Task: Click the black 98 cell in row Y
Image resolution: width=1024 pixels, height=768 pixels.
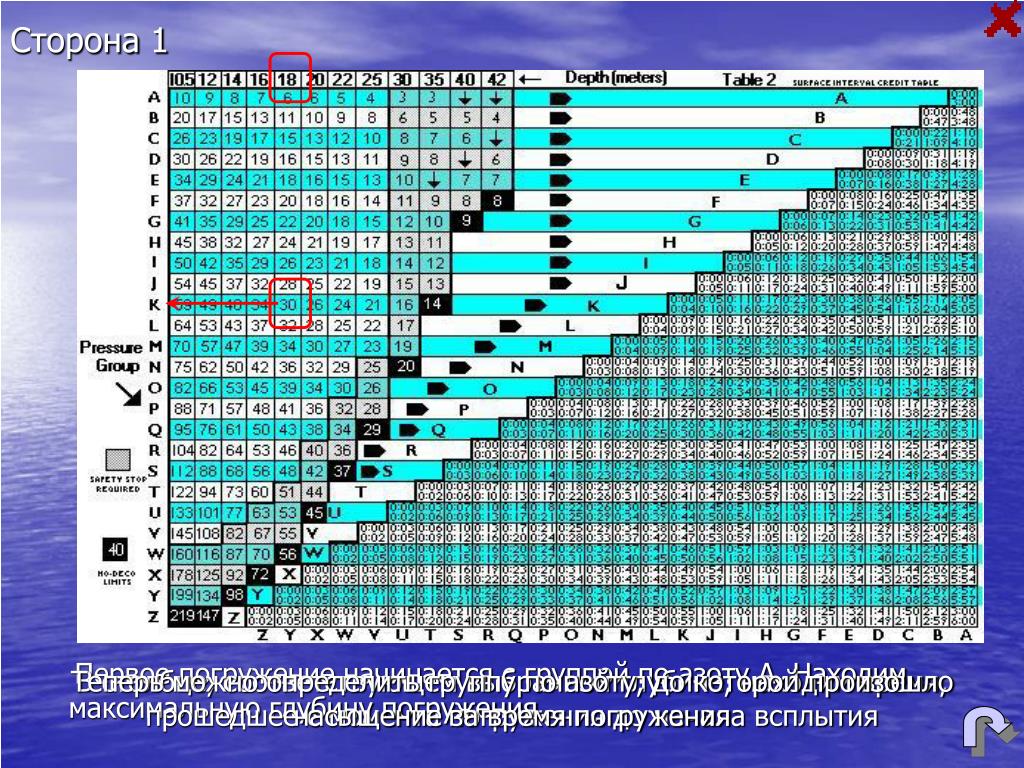Action: click(234, 596)
